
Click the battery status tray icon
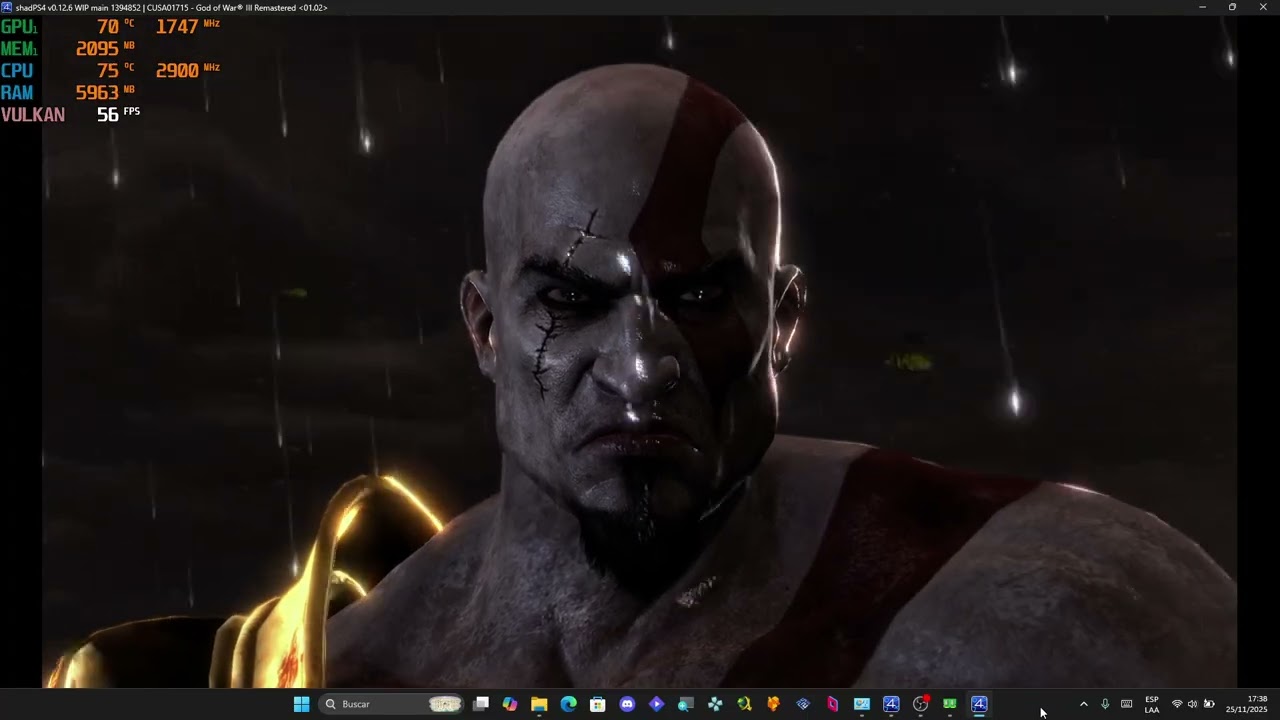(1209, 704)
